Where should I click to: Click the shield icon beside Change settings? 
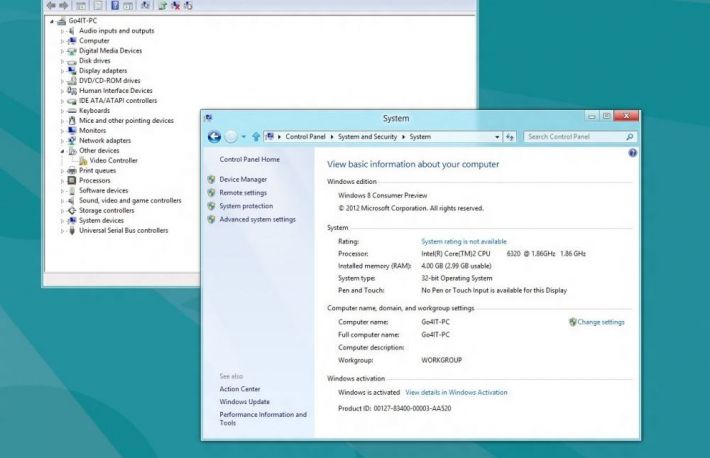click(572, 322)
